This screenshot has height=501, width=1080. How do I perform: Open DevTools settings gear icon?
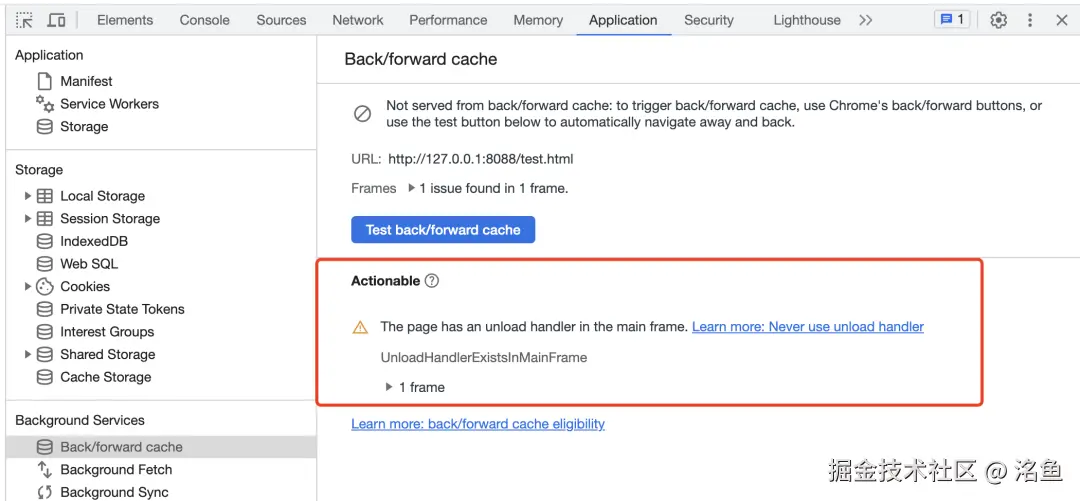point(998,20)
